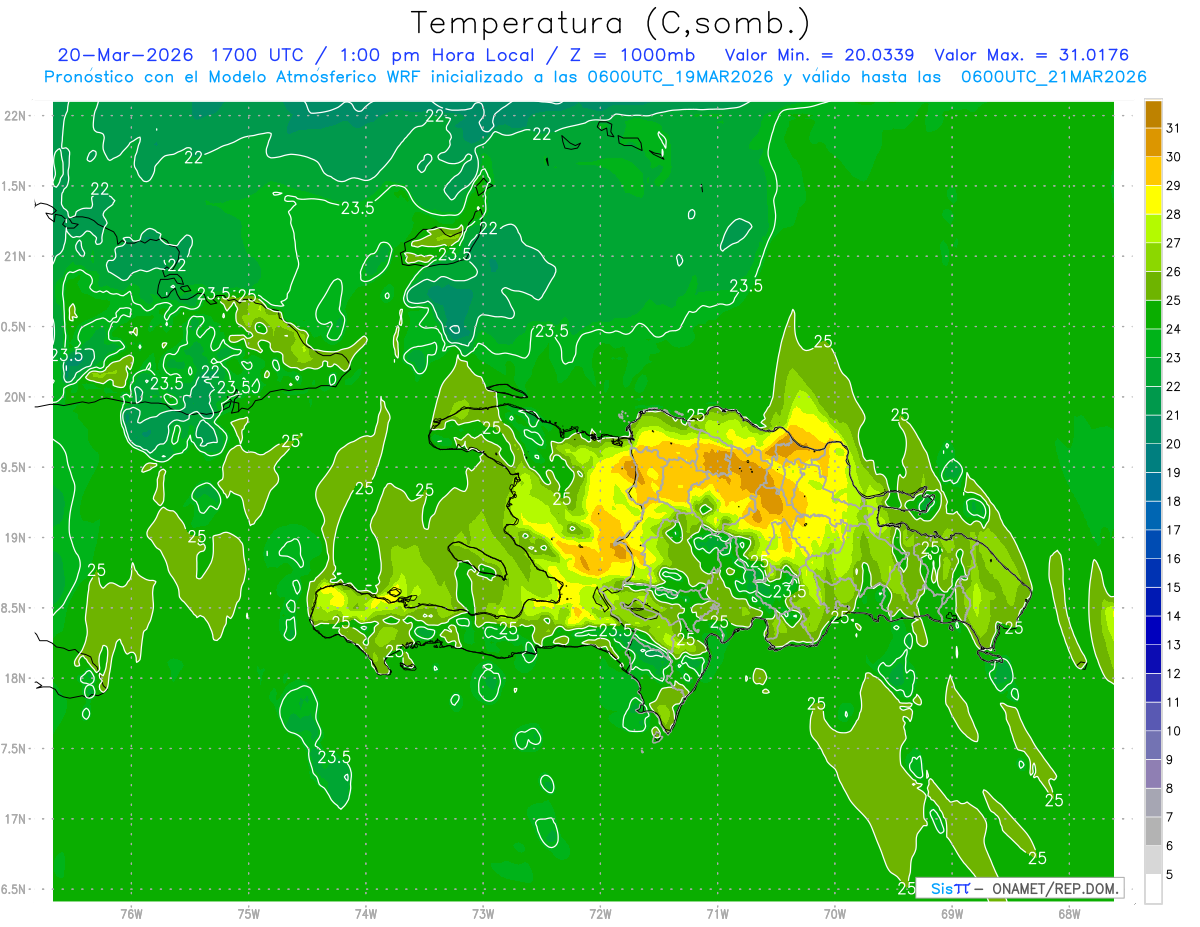Click the 0600UTC_21MAR2026 validity text
Image resolution: width=1200 pixels, height=927 pixels.
coord(1053,77)
